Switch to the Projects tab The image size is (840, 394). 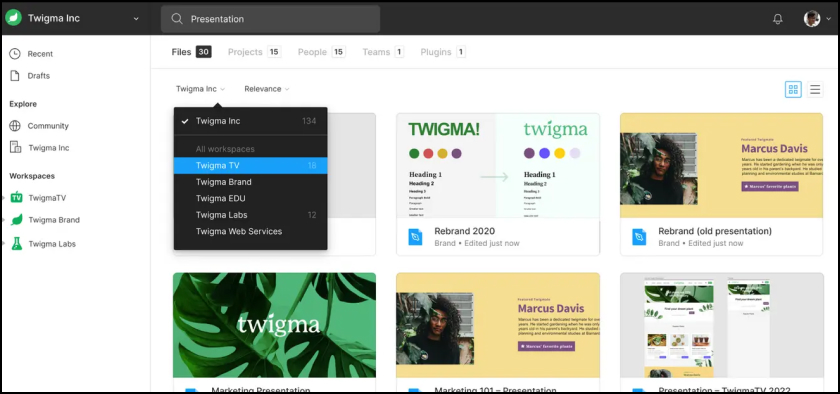point(254,52)
